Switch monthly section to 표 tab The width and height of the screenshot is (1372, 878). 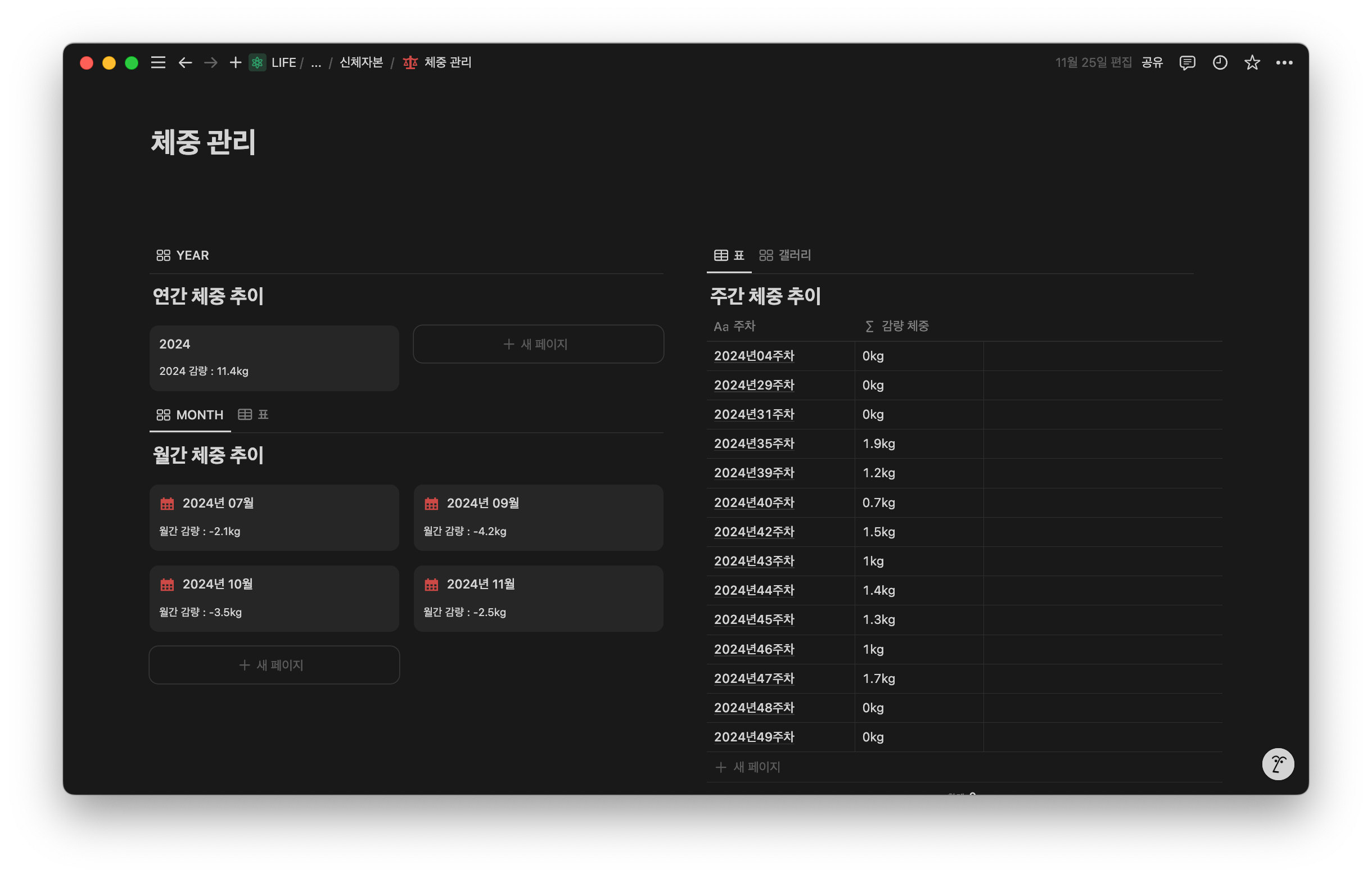(253, 415)
